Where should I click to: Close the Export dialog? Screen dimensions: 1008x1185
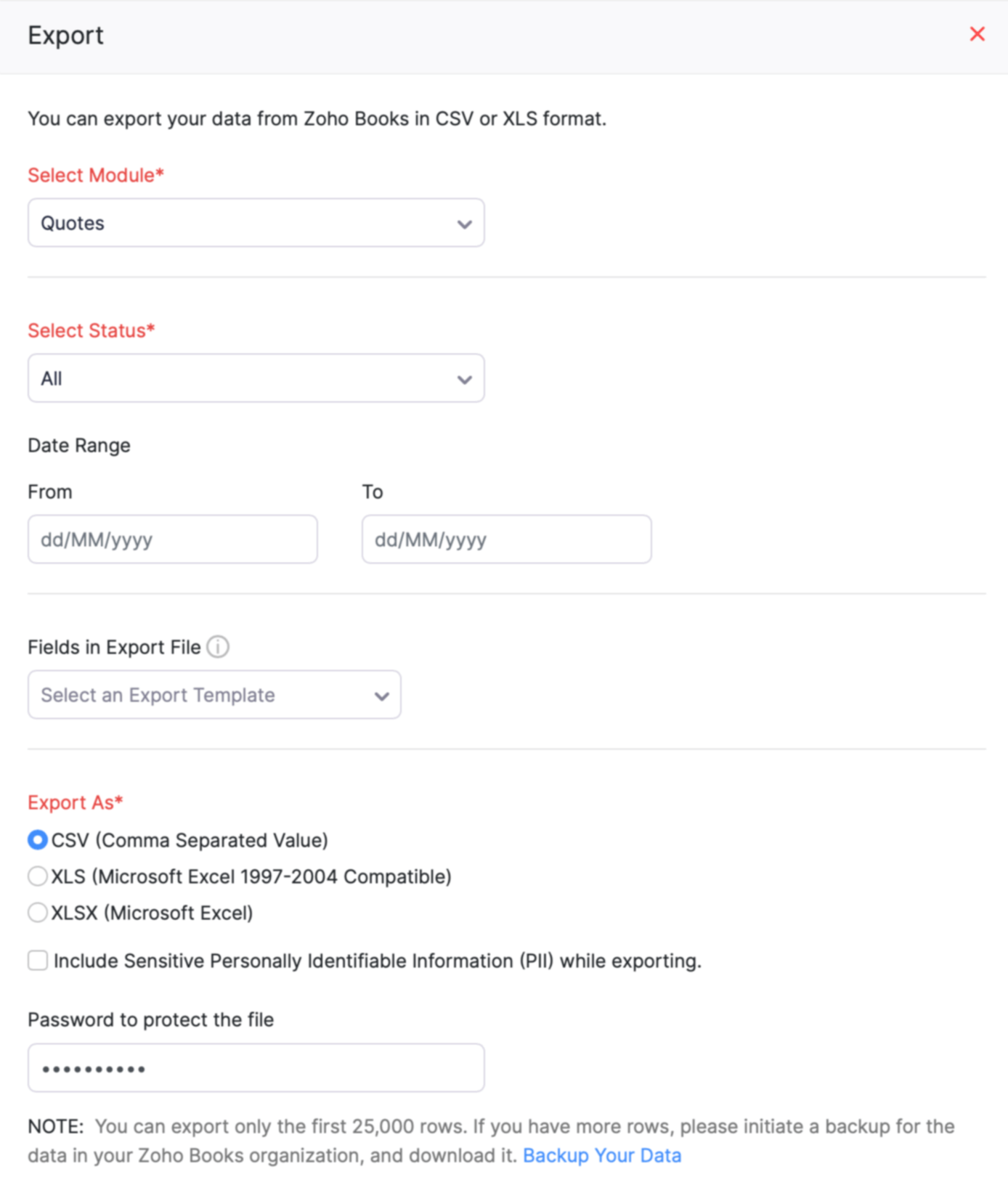pyautogui.click(x=977, y=34)
